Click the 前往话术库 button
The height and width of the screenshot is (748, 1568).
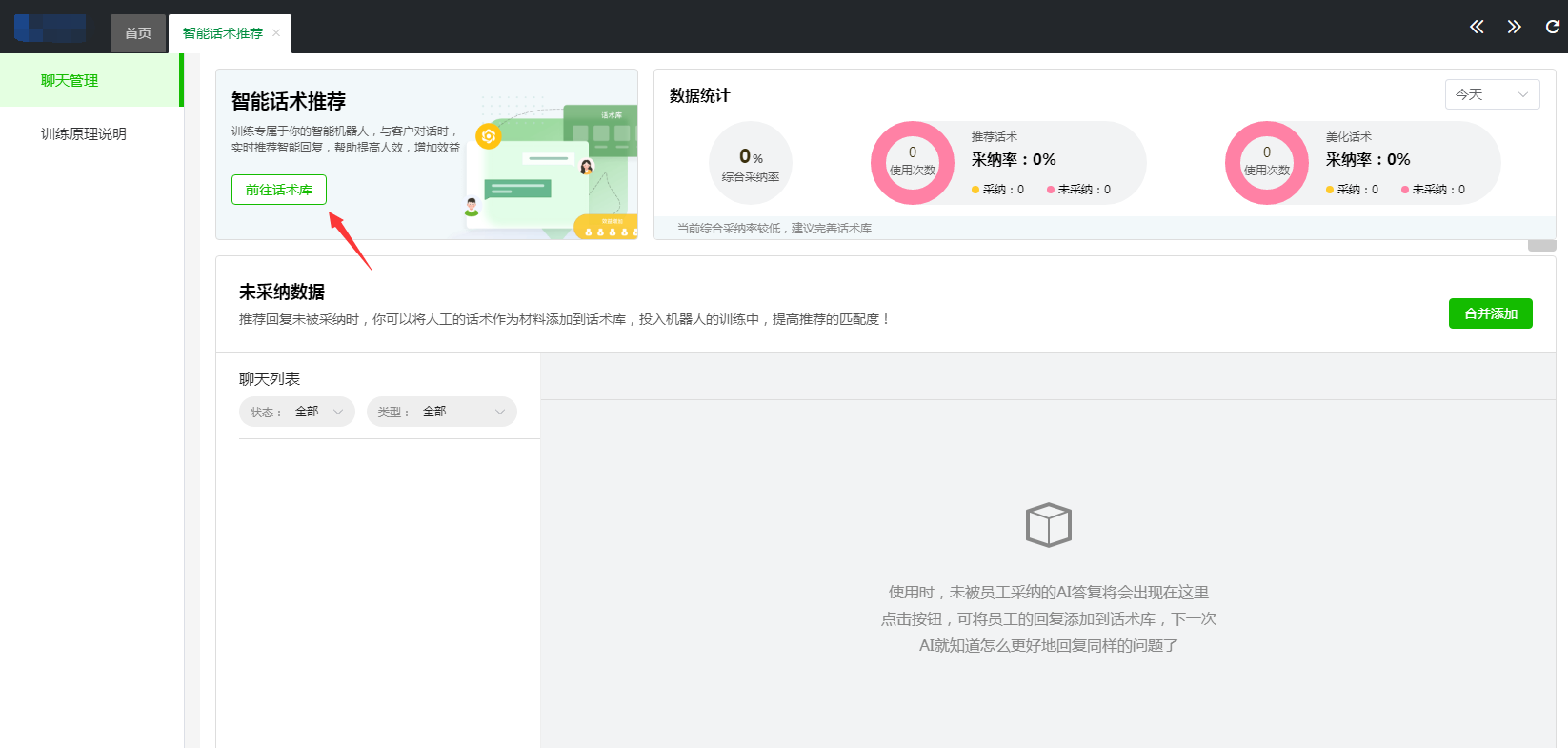tap(278, 190)
